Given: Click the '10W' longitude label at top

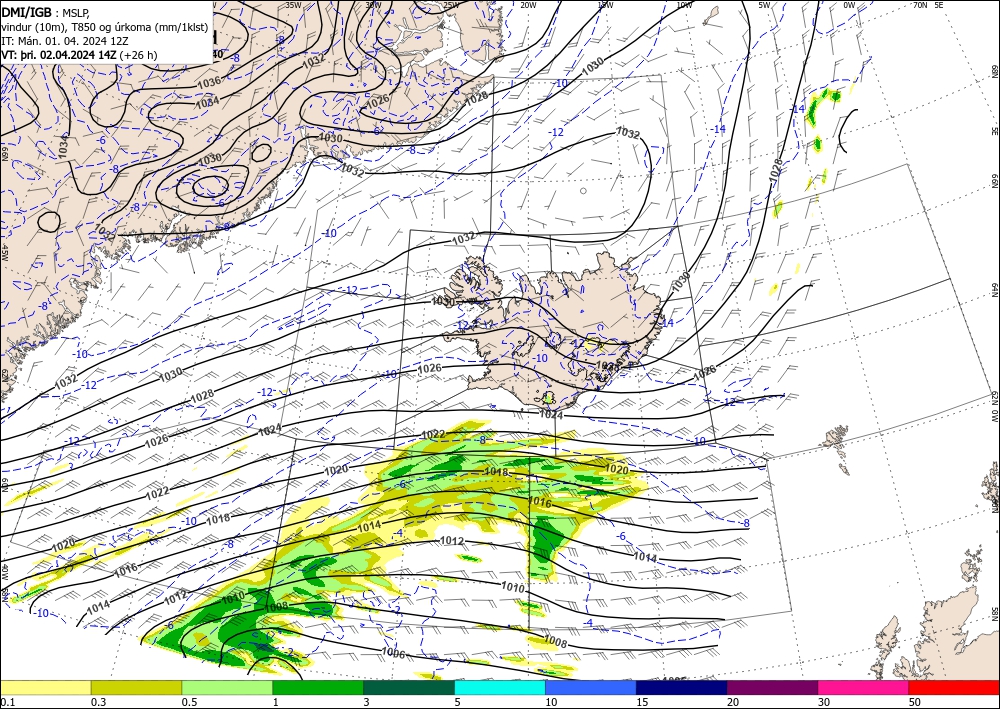Looking at the screenshot, I should click(x=684, y=5).
